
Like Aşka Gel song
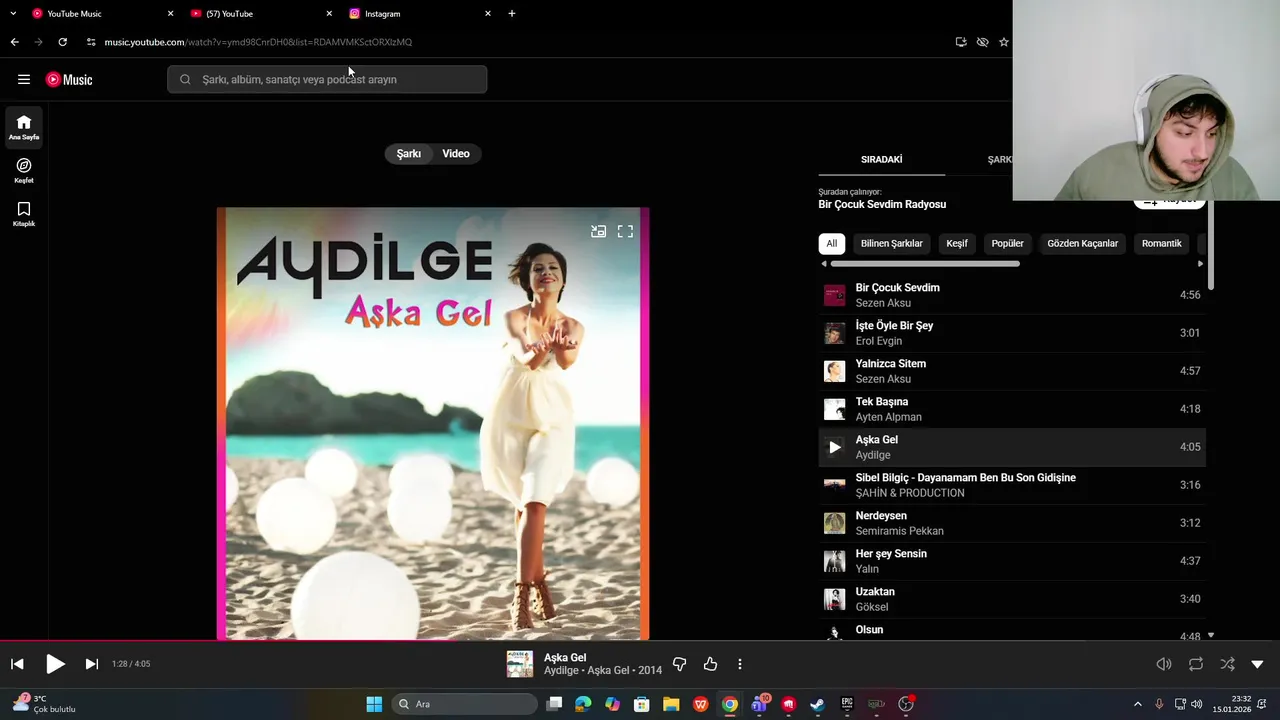click(x=710, y=664)
